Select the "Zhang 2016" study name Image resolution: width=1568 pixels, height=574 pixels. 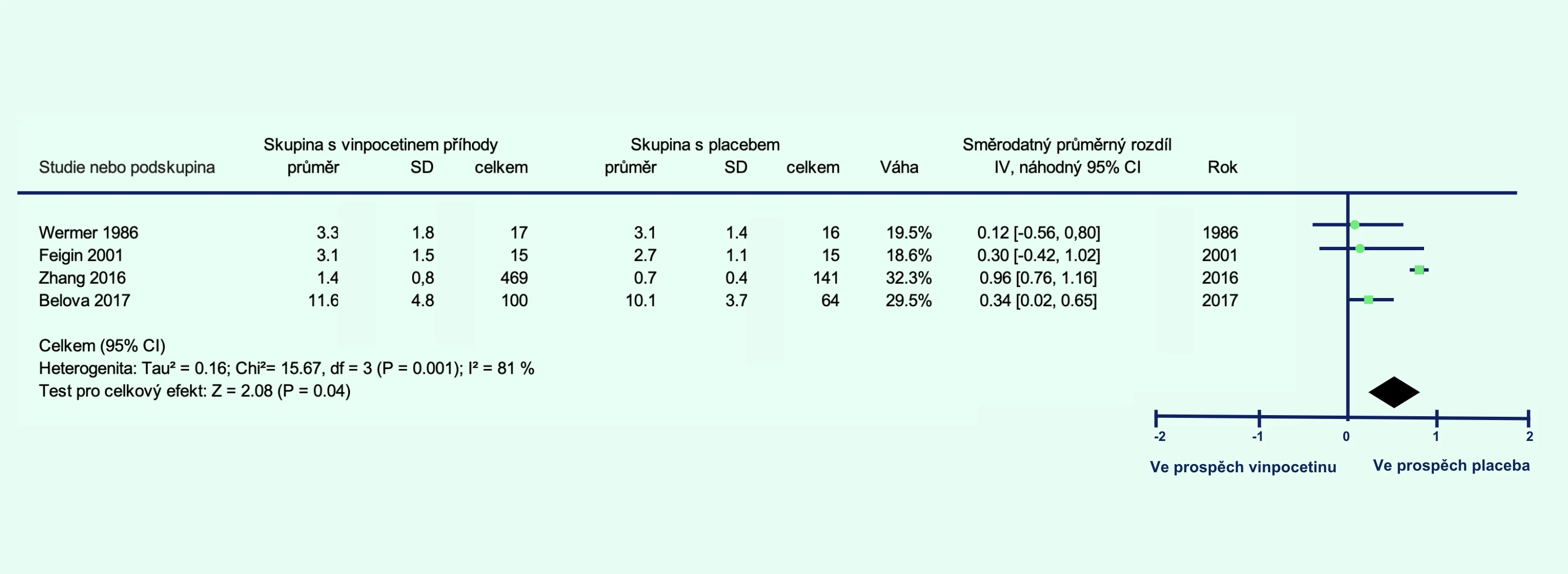point(82,278)
